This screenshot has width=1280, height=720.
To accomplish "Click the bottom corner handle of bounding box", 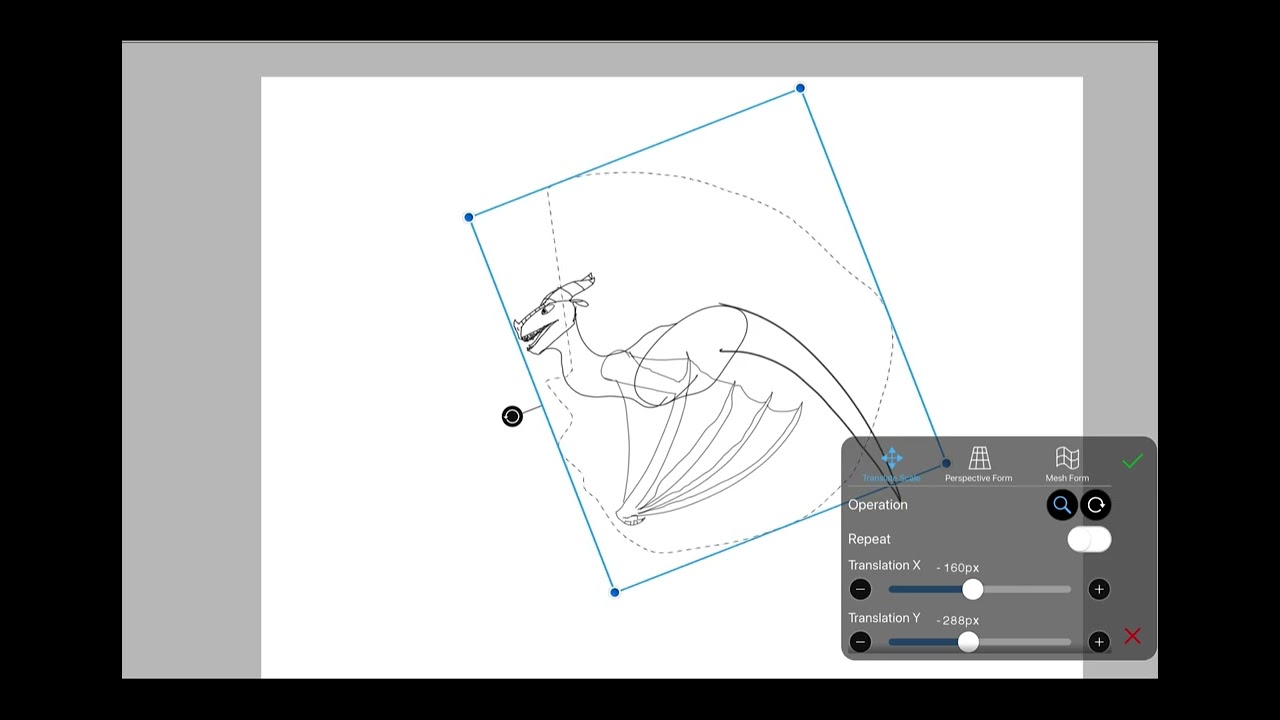I will pos(615,592).
